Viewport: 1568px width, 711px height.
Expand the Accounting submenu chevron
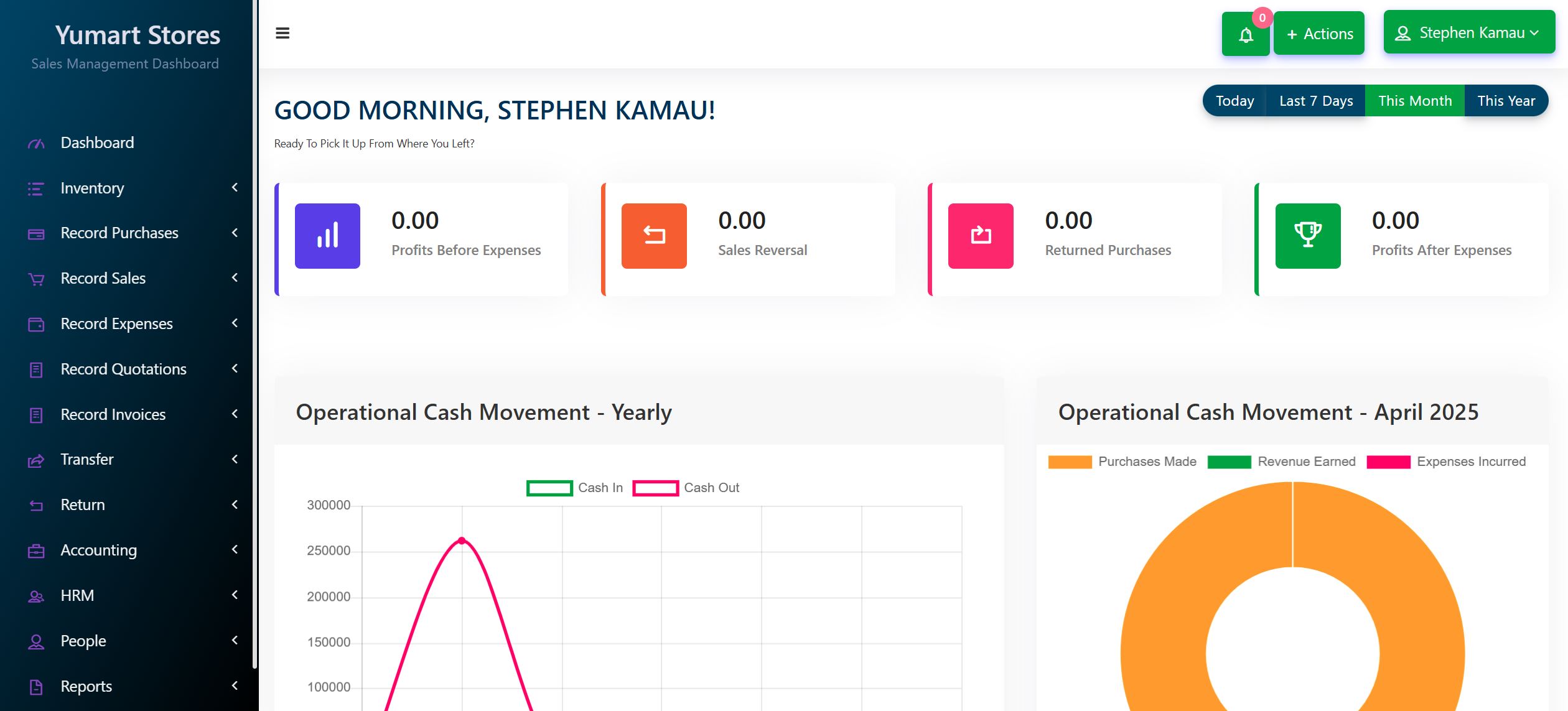pos(235,549)
